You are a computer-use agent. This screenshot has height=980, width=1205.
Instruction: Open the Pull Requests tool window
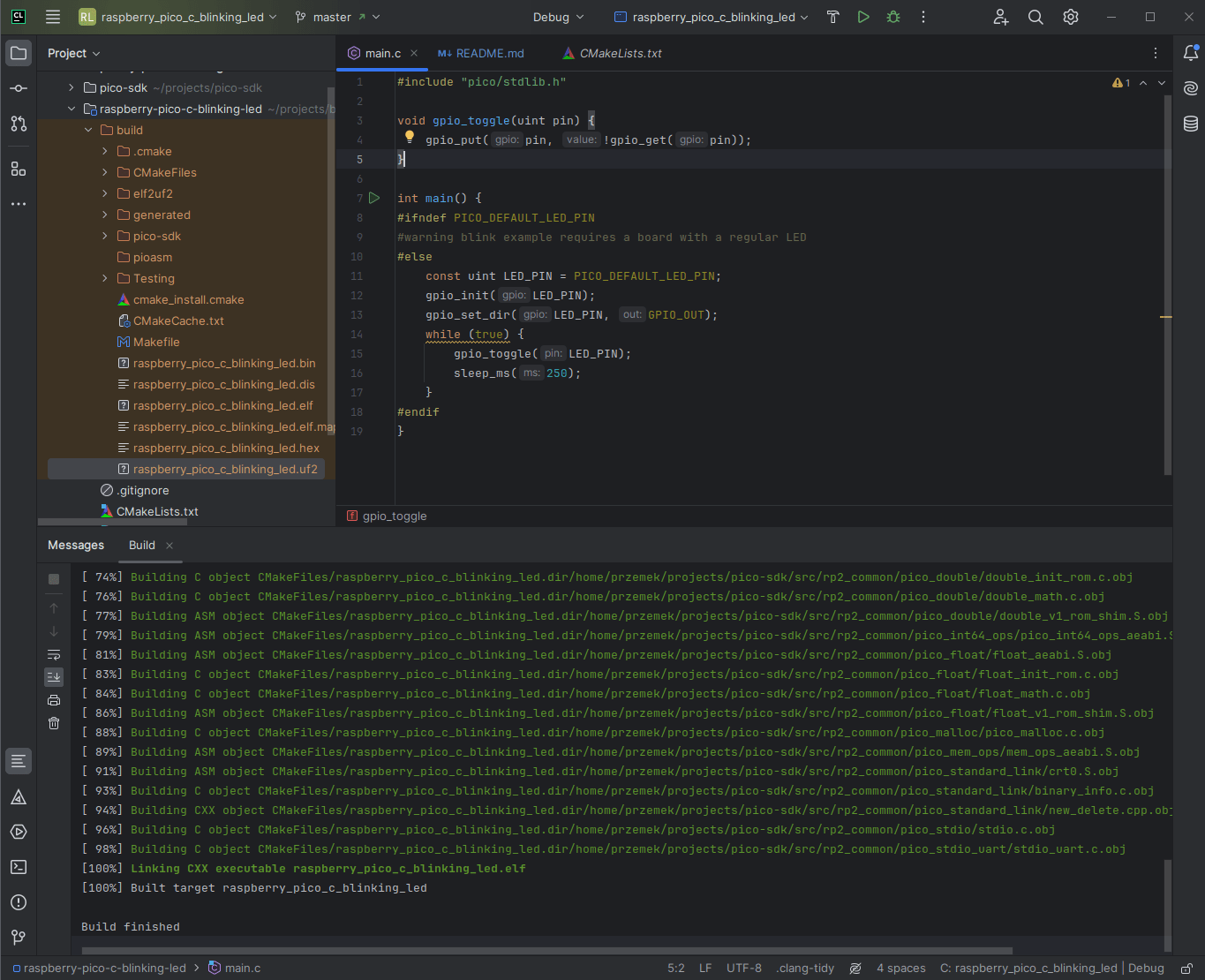click(19, 124)
